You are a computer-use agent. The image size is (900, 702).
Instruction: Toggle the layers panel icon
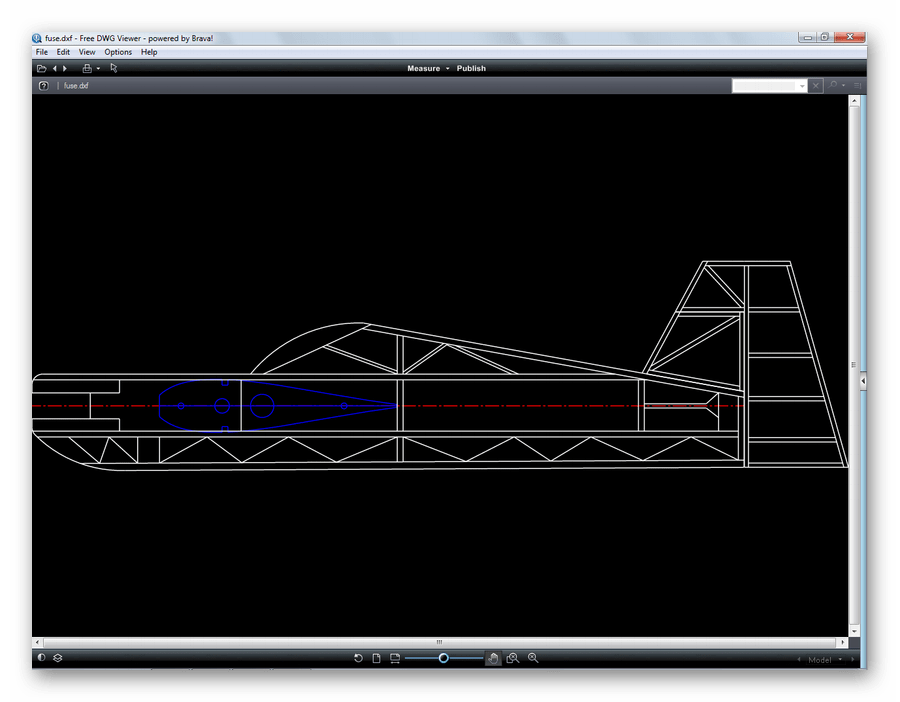click(58, 658)
